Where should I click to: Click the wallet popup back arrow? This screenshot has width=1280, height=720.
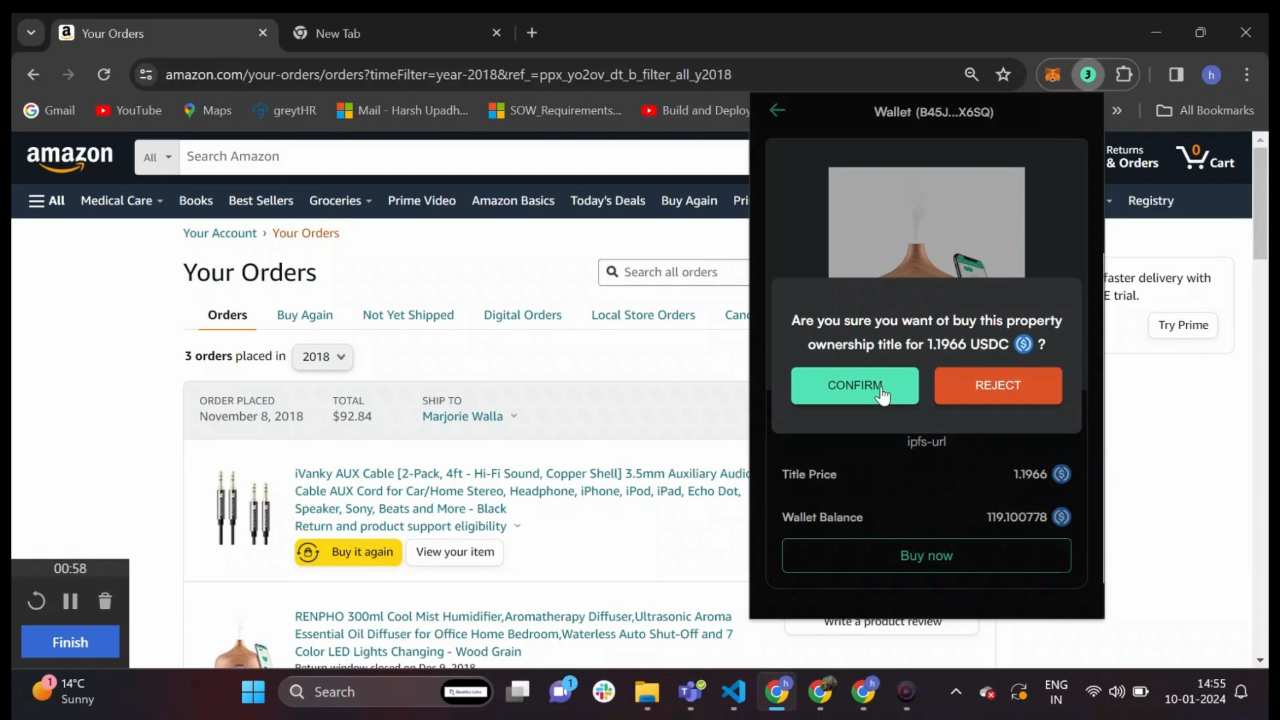click(x=777, y=111)
